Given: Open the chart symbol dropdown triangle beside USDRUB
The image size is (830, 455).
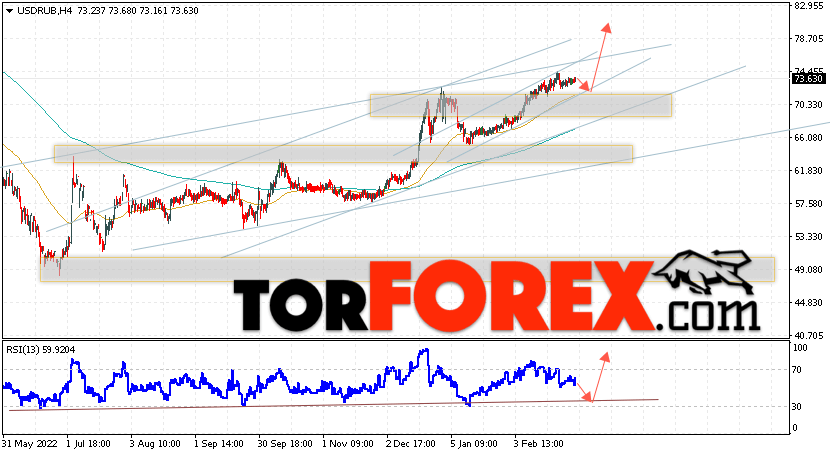Looking at the screenshot, I should point(9,11).
